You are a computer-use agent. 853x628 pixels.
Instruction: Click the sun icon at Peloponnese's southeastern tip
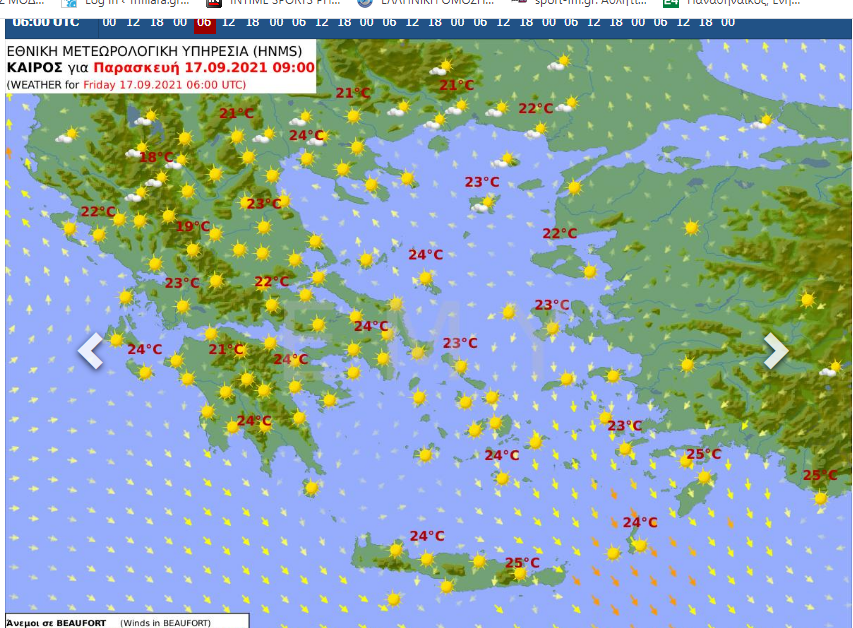[x=311, y=488]
